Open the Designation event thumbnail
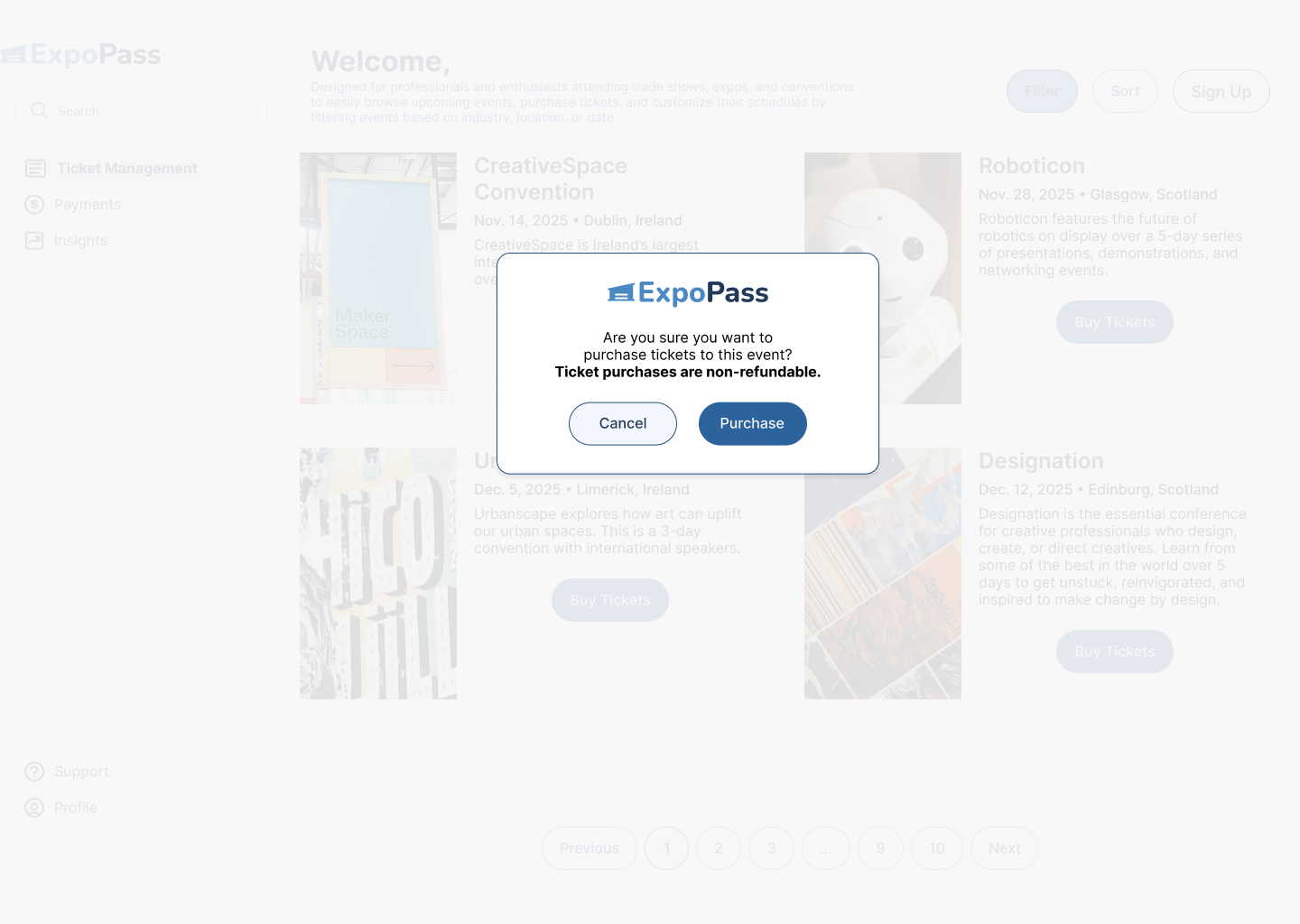1300x924 pixels. [x=883, y=574]
